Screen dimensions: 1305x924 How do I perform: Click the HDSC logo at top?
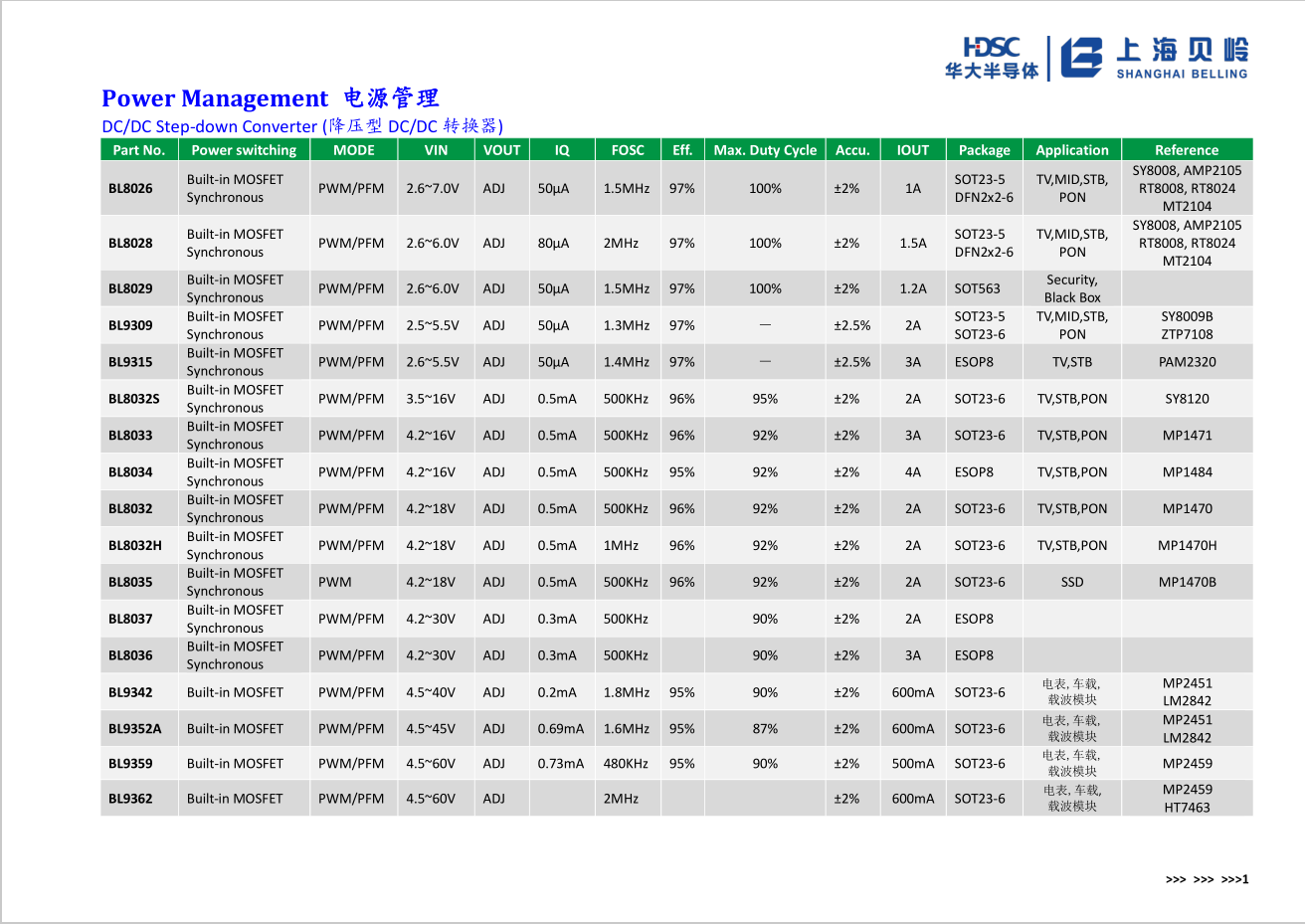991,58
